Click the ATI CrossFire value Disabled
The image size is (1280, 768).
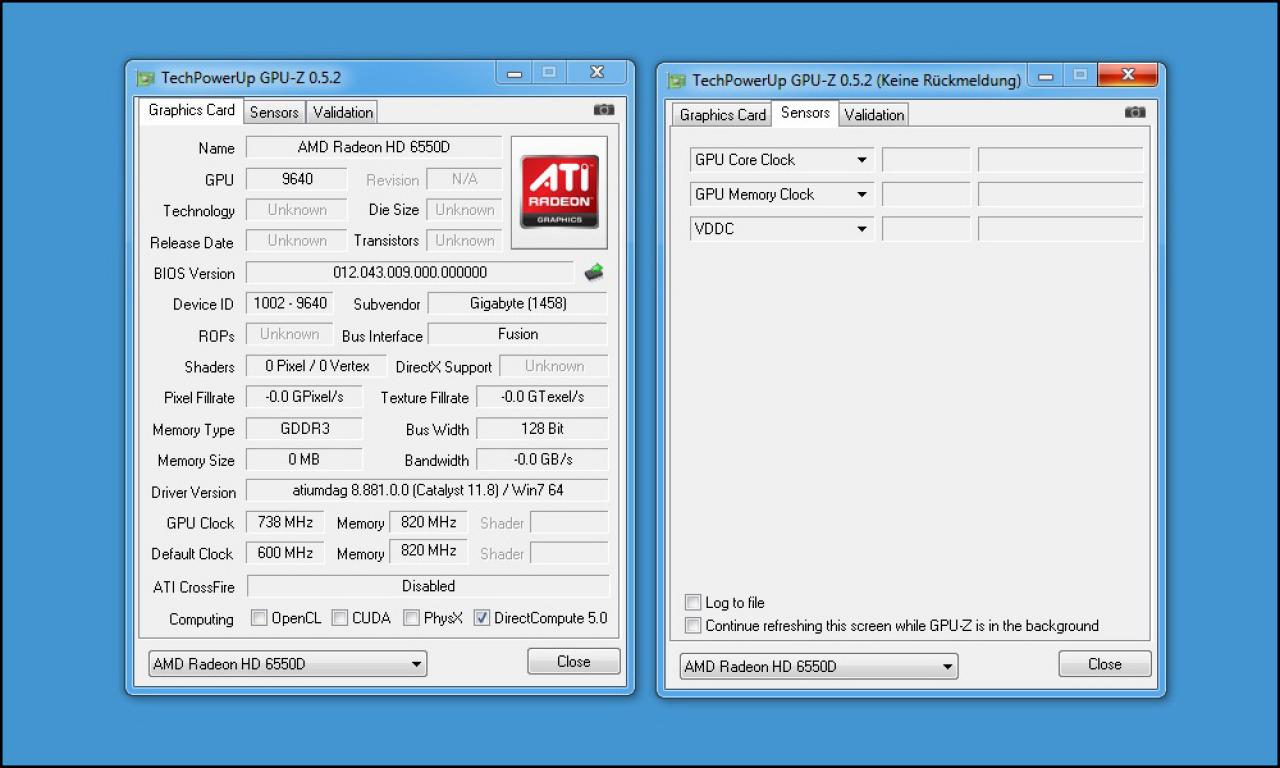tap(428, 586)
